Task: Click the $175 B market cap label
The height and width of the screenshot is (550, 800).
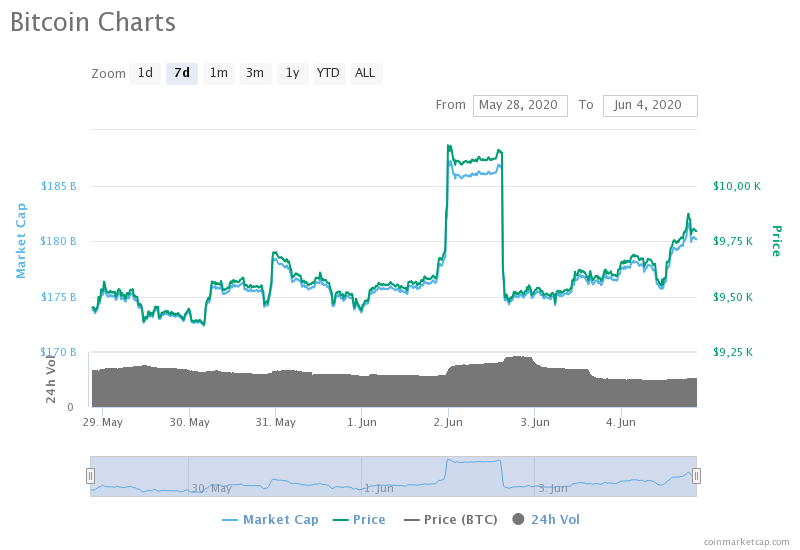Action: tap(59, 297)
